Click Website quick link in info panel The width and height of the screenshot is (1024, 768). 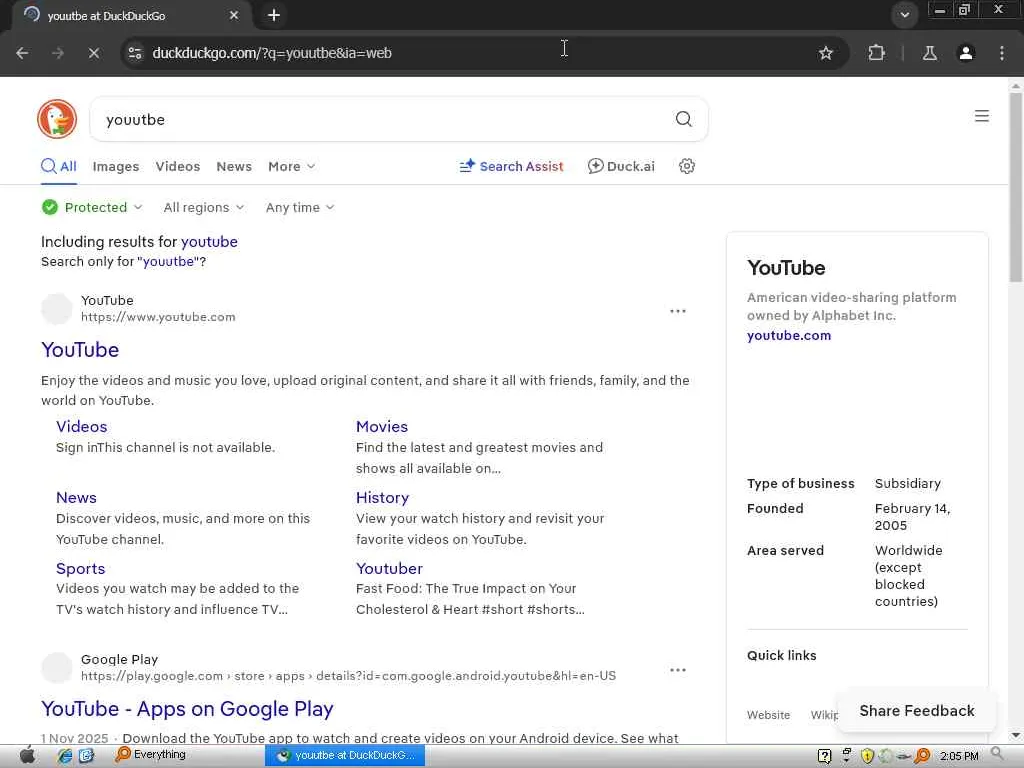768,715
